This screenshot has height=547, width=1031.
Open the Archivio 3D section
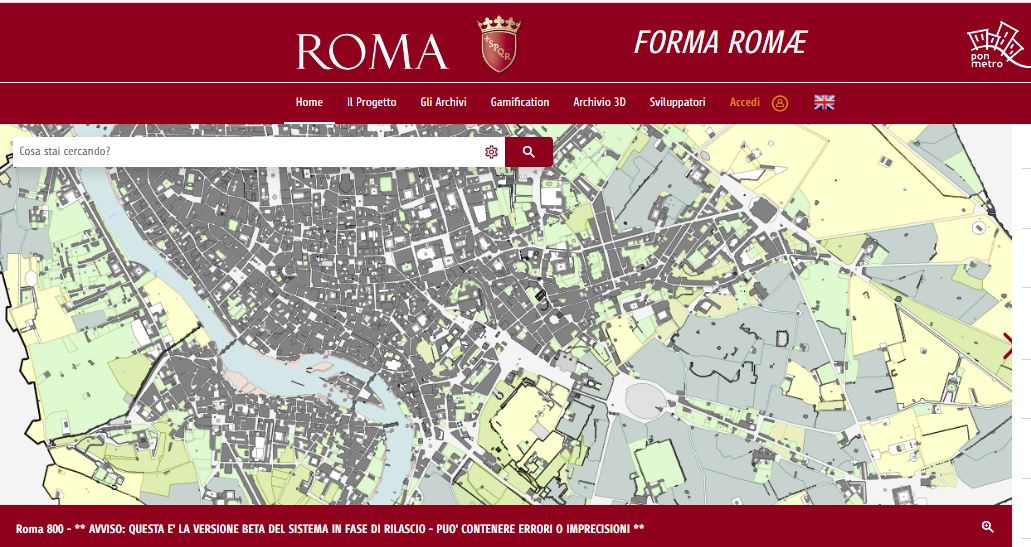599,102
